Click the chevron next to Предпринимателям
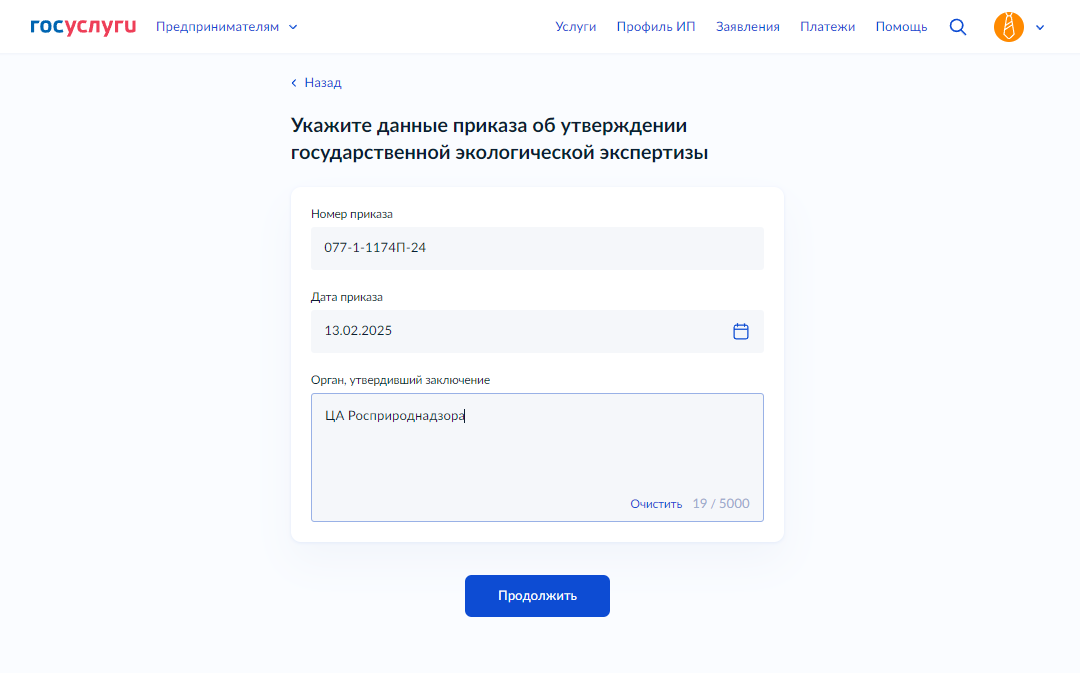 (293, 27)
